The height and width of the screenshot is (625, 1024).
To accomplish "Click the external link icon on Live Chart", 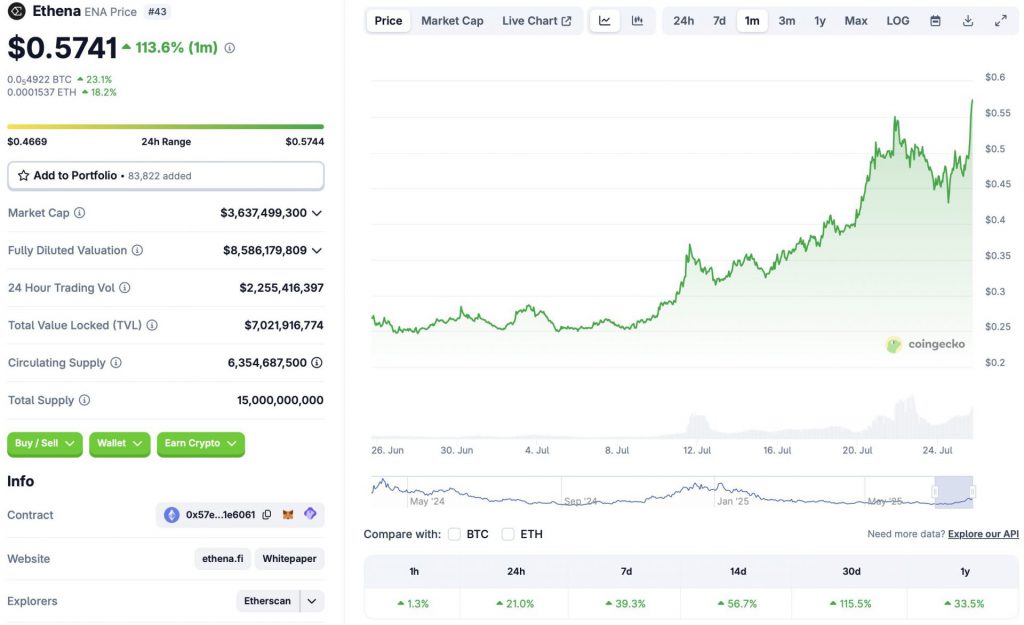I will point(566,21).
